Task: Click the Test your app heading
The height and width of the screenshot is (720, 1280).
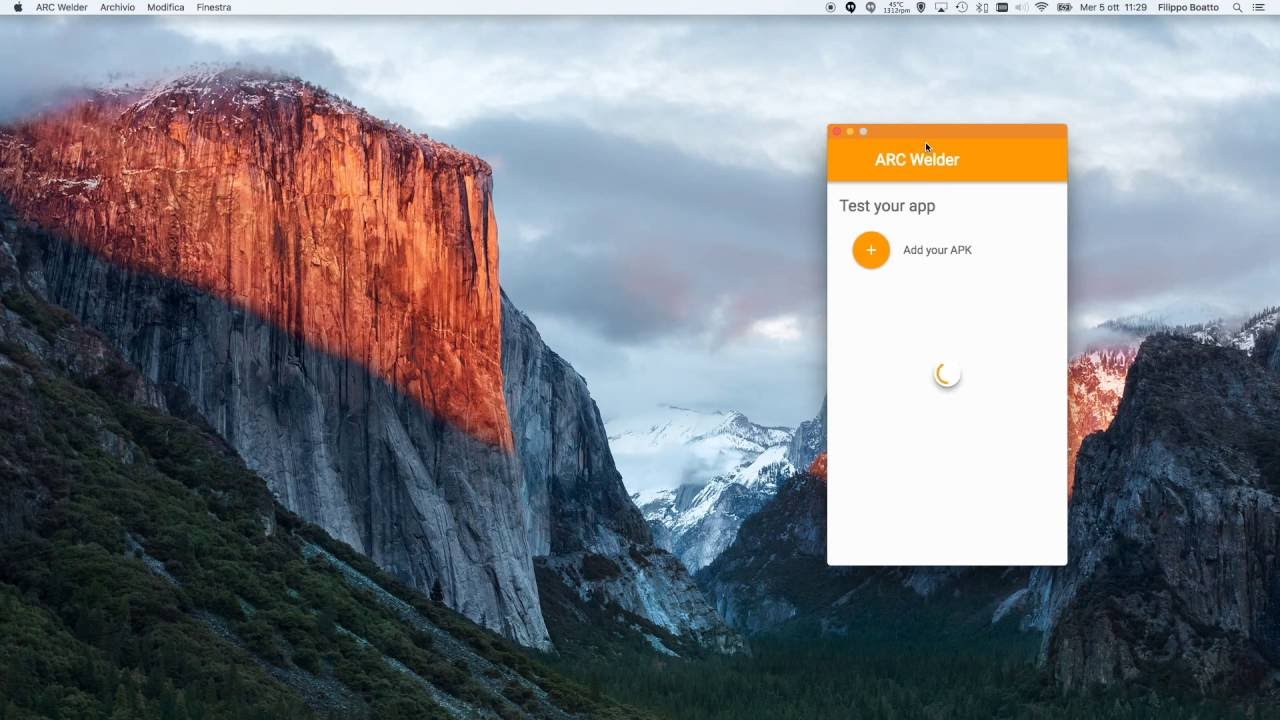Action: pos(887,206)
